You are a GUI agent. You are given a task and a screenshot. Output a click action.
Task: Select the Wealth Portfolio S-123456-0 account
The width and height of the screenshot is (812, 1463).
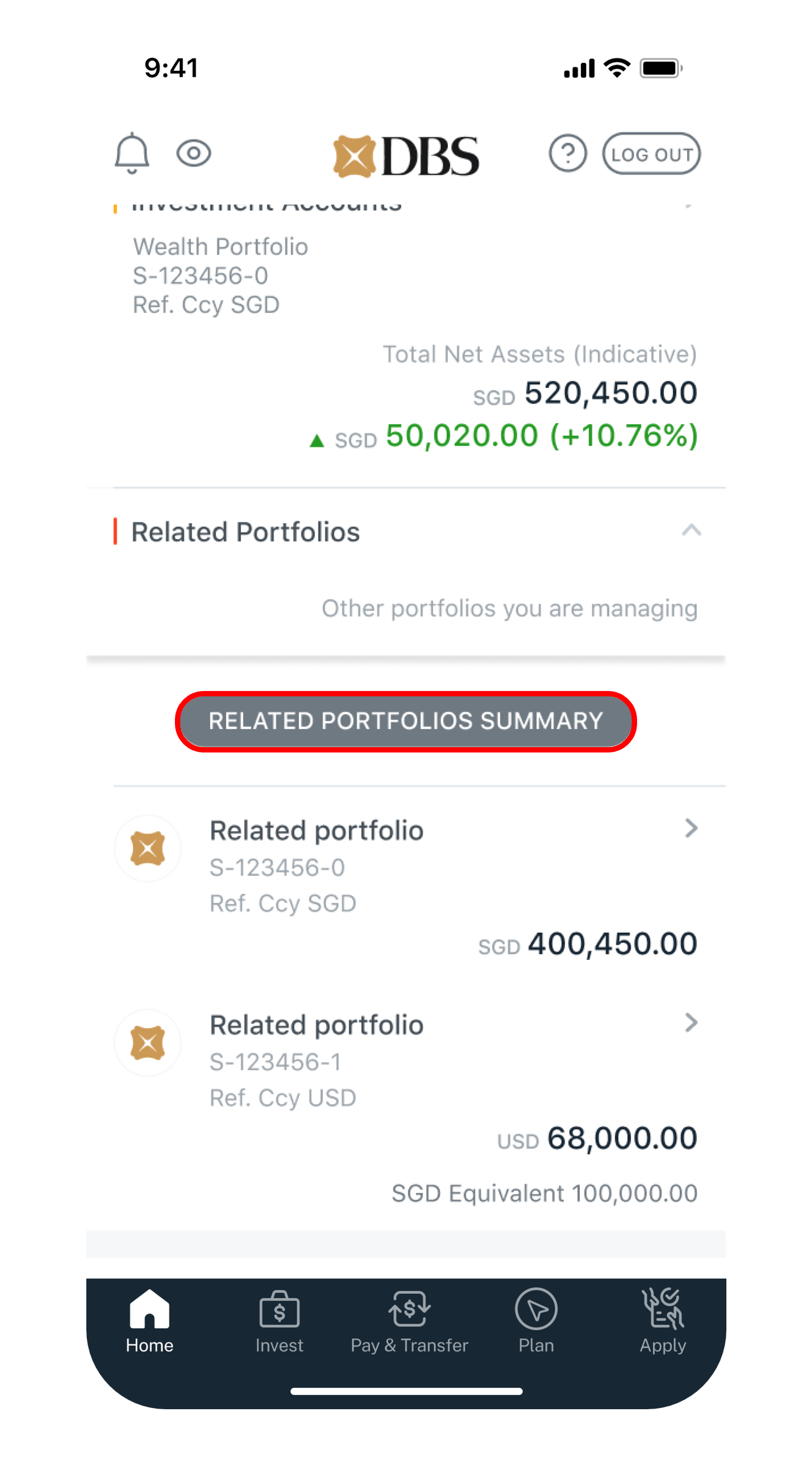click(x=220, y=275)
